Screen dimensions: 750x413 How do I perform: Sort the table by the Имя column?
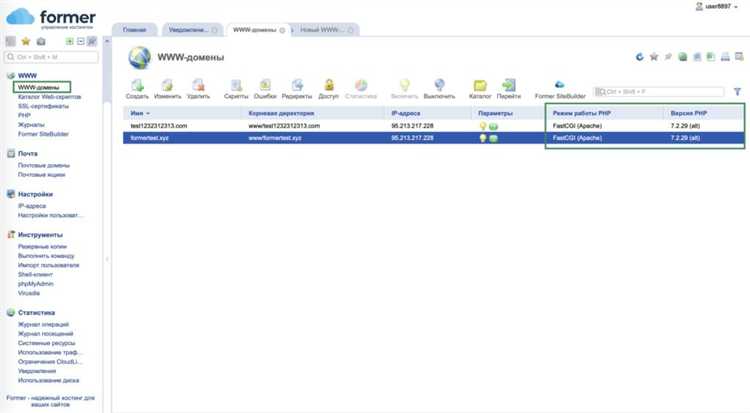pos(140,113)
